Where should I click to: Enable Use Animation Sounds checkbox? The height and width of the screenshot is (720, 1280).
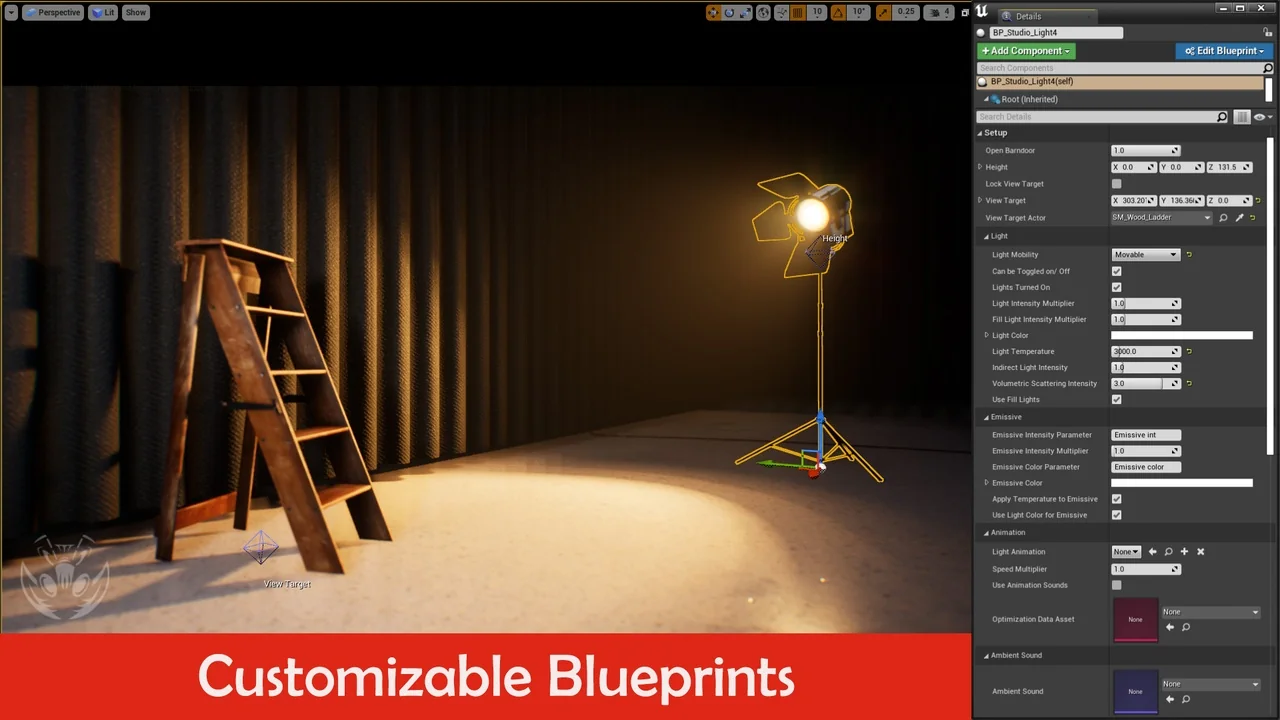point(1117,585)
